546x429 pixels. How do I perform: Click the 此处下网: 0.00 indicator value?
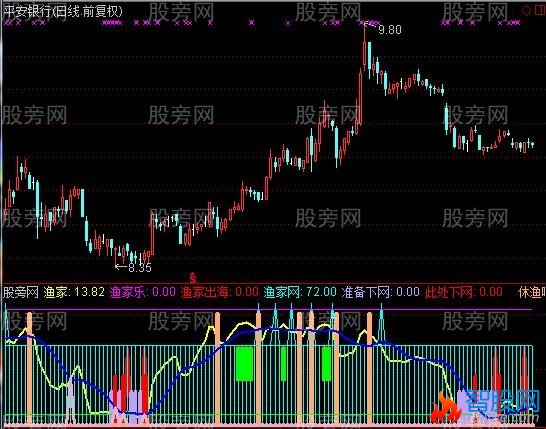463,292
